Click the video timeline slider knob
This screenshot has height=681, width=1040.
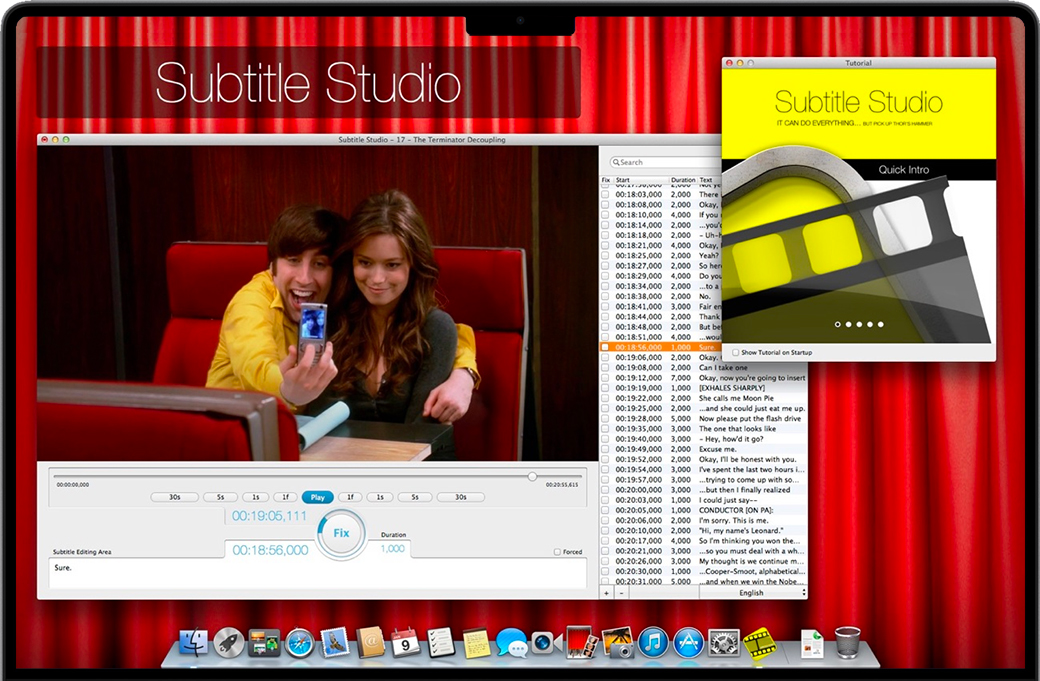coord(532,476)
